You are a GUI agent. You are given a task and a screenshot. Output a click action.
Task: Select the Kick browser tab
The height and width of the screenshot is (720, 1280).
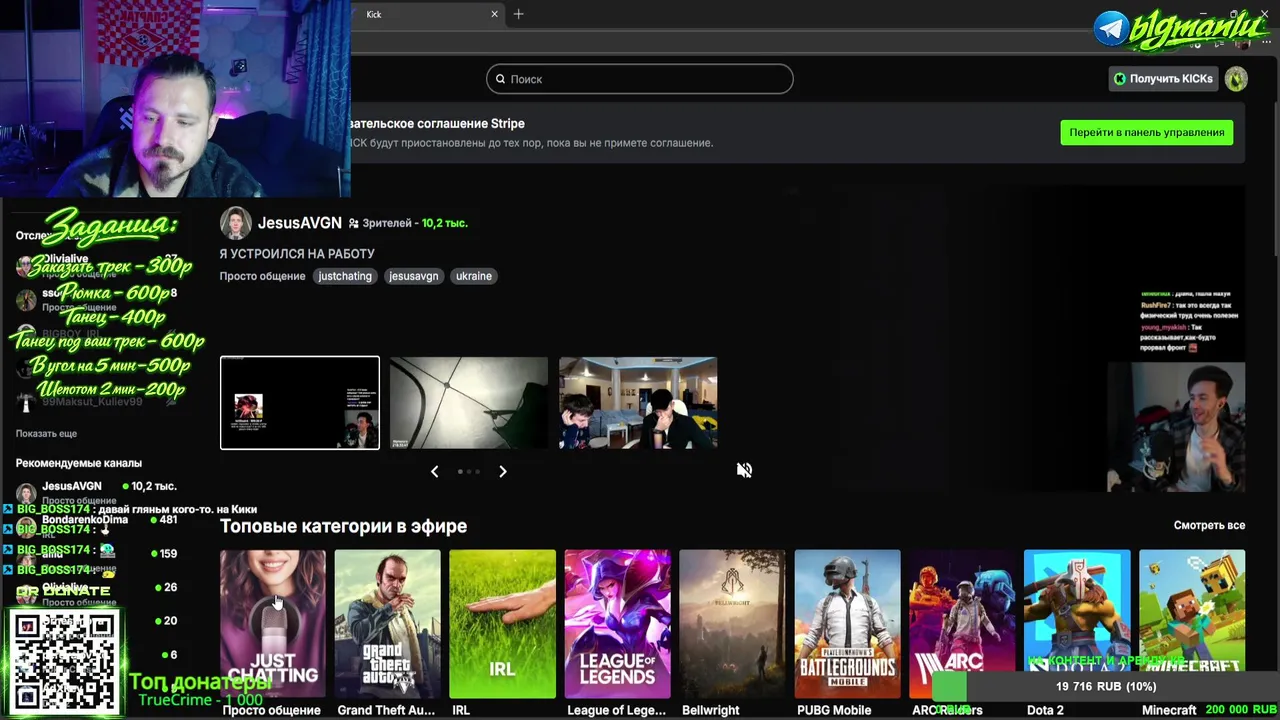(428, 14)
